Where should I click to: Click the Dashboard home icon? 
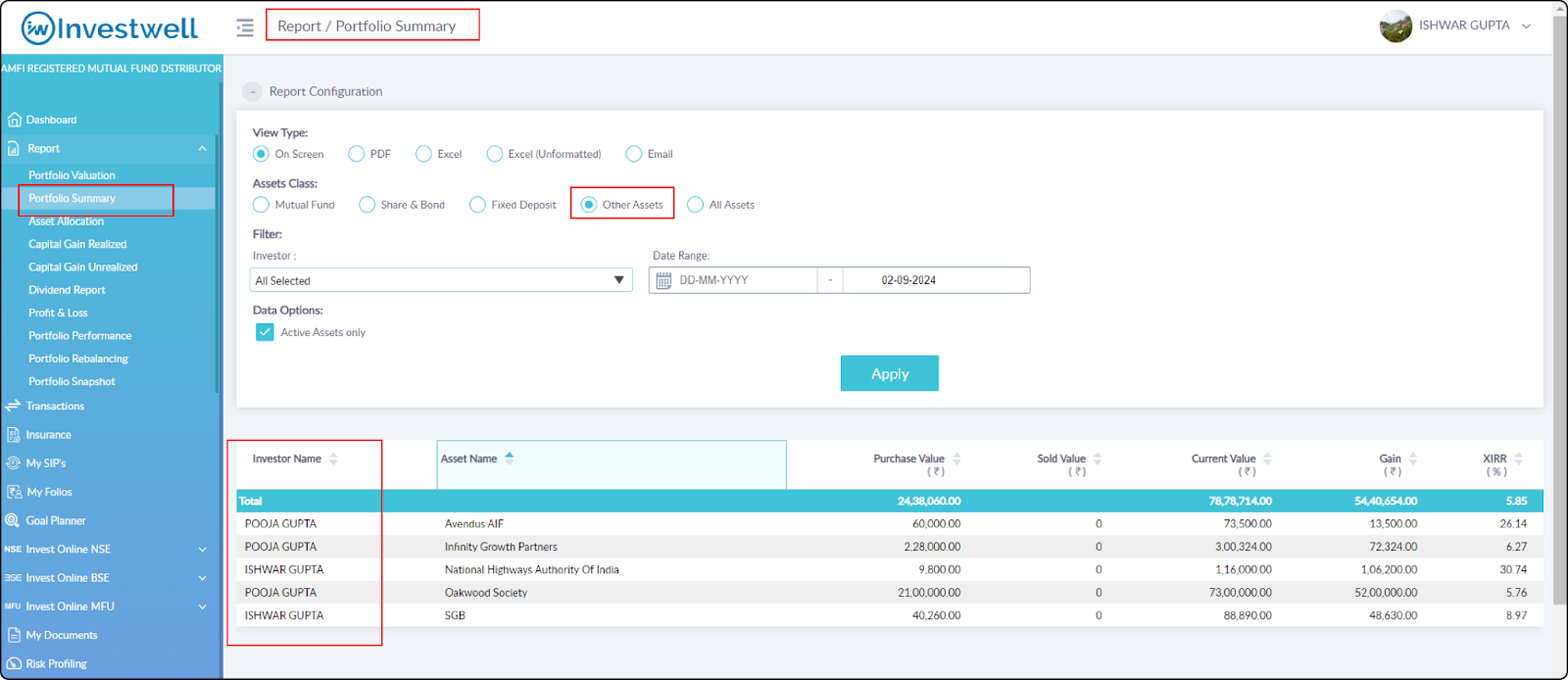point(15,120)
